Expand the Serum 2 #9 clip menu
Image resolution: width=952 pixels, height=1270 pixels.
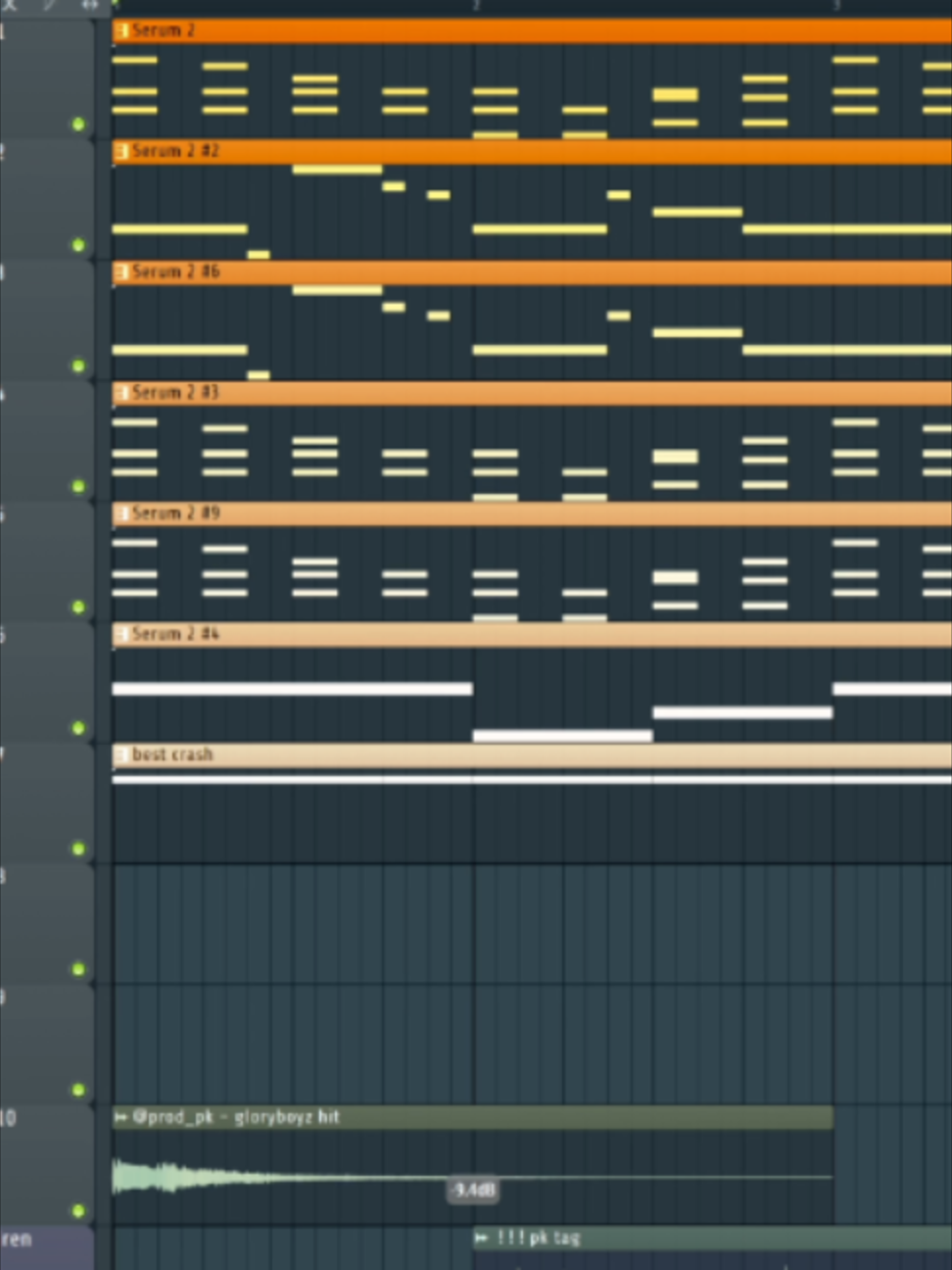(x=121, y=513)
